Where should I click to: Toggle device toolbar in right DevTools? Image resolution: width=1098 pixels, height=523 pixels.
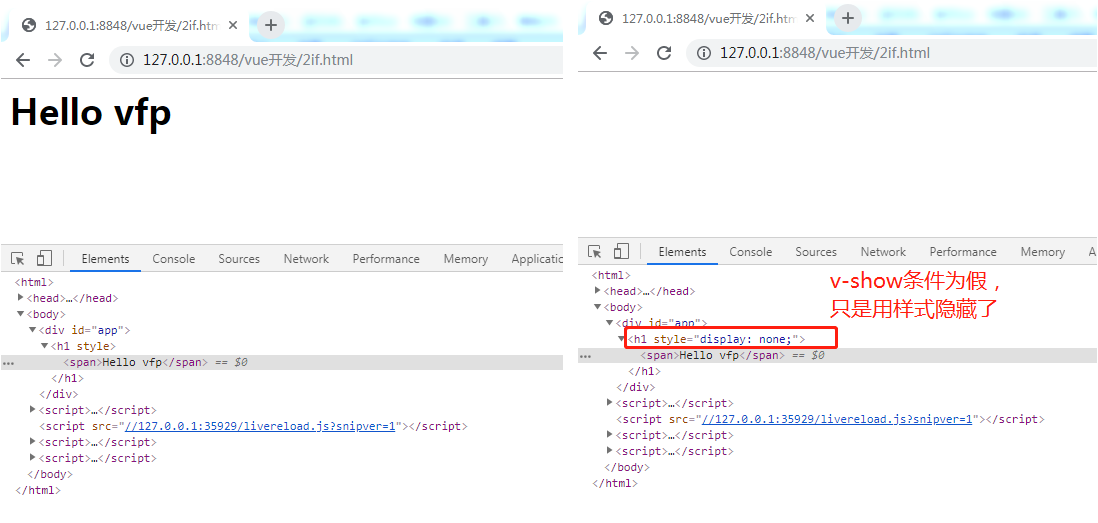click(x=621, y=251)
